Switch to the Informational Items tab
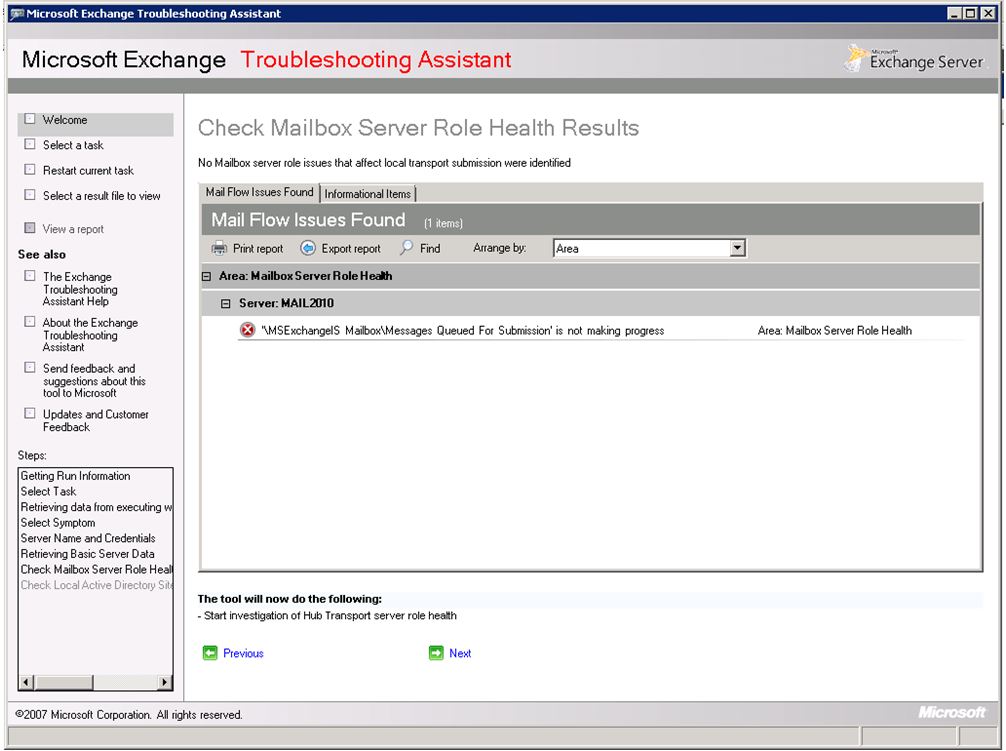Screen dimensions: 1006x751 pyautogui.click(x=368, y=194)
